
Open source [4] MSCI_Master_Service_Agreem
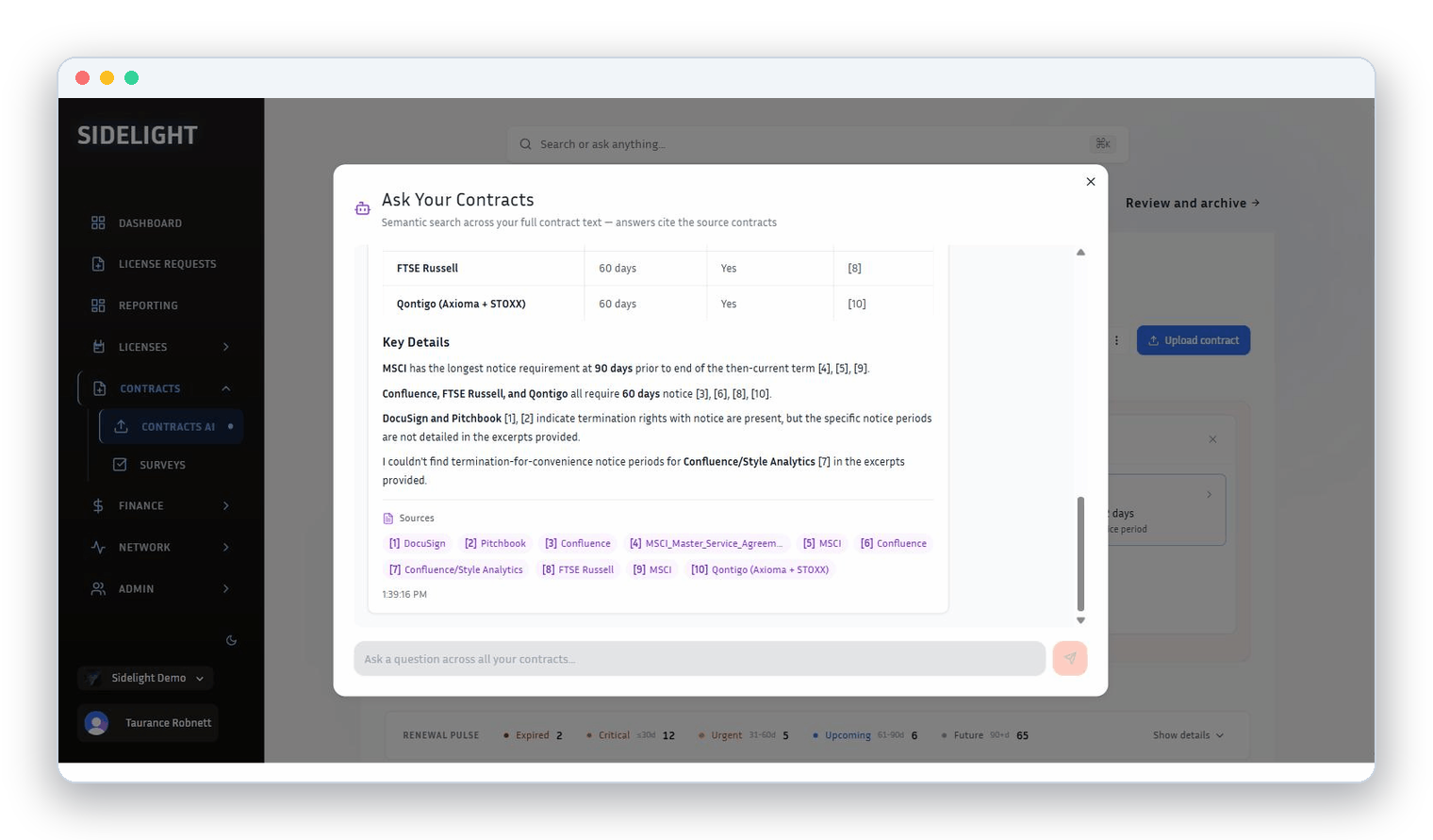pyautogui.click(x=706, y=544)
